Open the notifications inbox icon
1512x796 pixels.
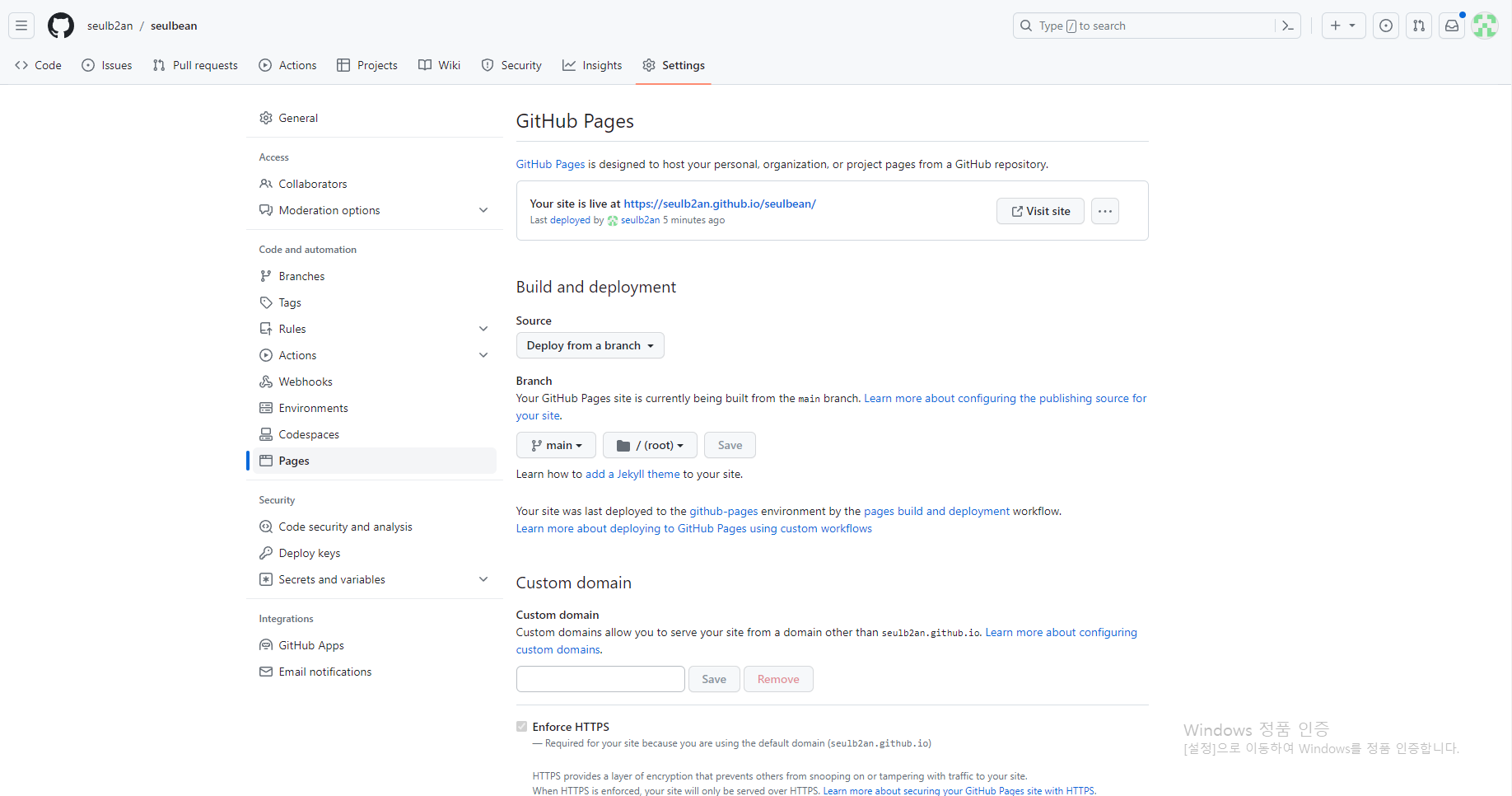point(1452,26)
